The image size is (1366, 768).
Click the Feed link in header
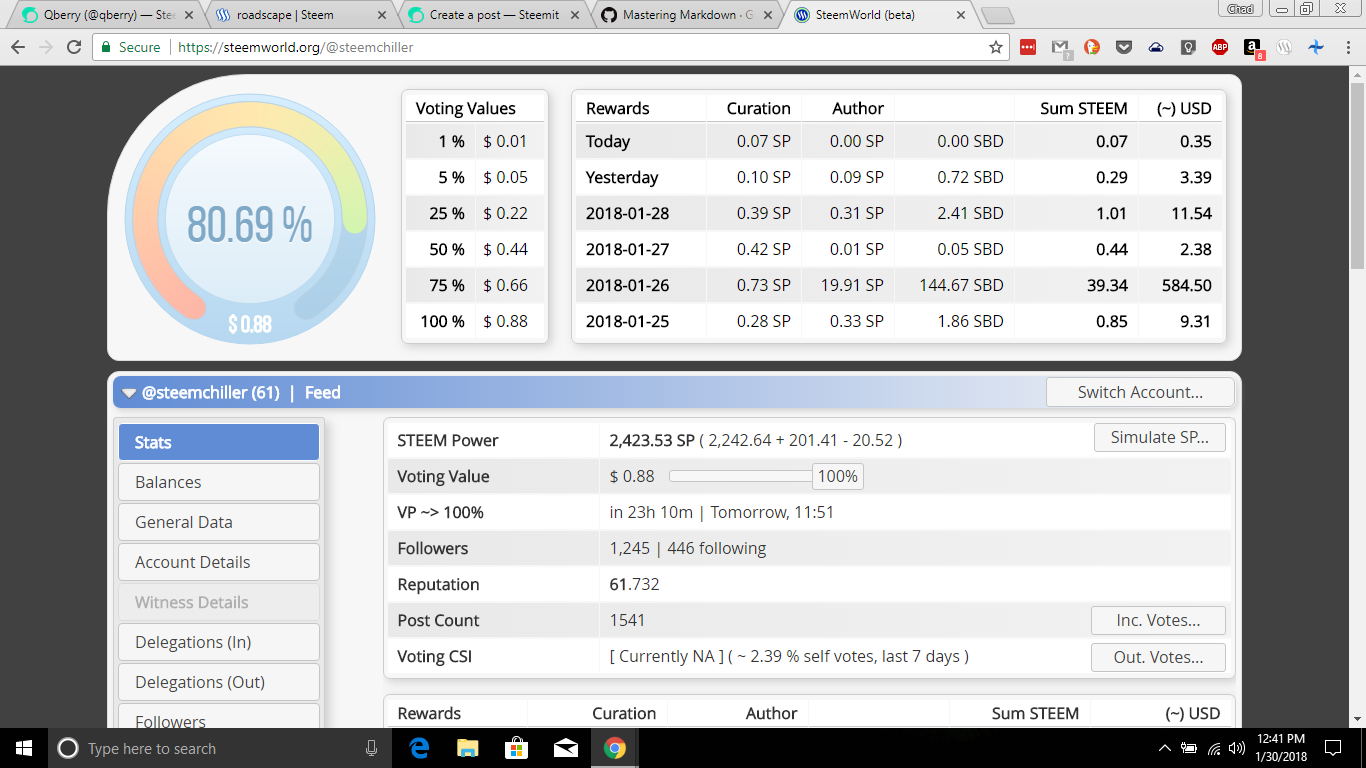(322, 393)
